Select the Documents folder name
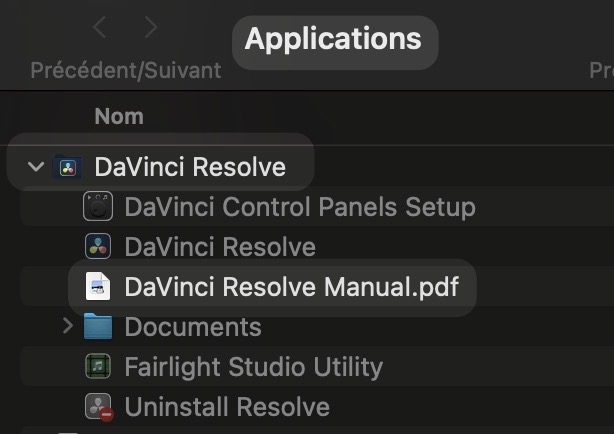This screenshot has height=434, width=614. pyautogui.click(x=193, y=327)
